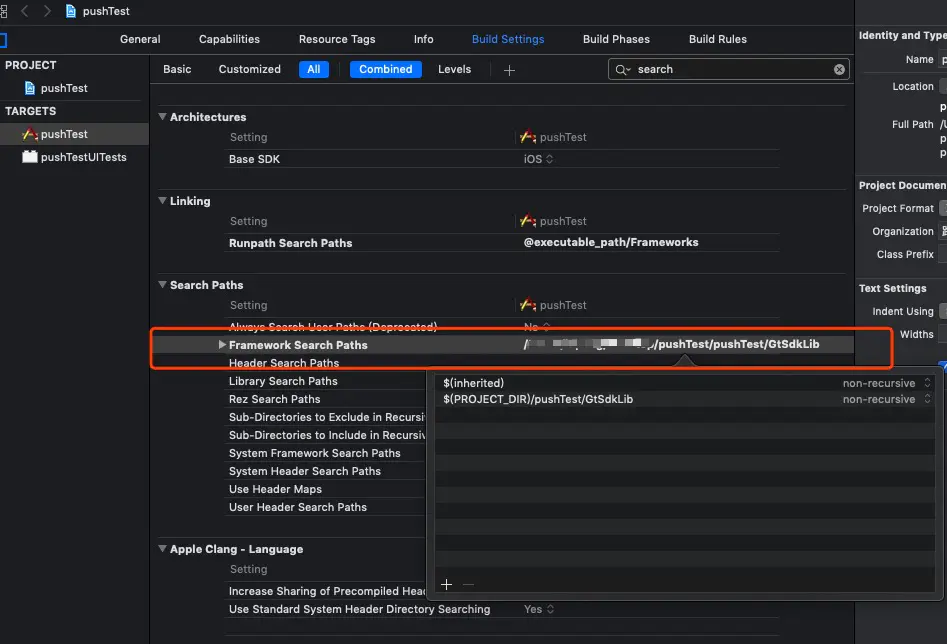Select Sub-Directories to Include in Recursive setting
The height and width of the screenshot is (644, 947).
pyautogui.click(x=327, y=436)
